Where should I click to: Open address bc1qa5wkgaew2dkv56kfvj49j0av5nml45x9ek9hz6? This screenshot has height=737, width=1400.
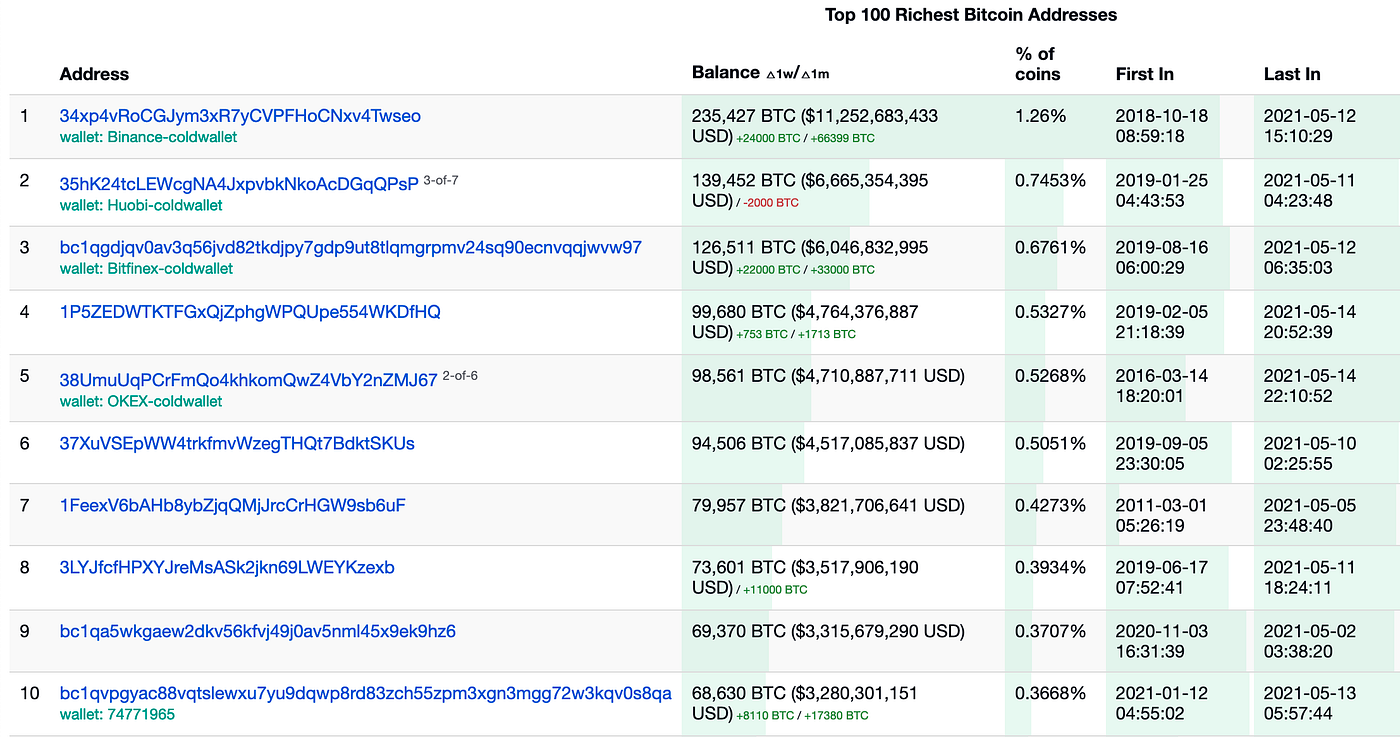click(258, 631)
